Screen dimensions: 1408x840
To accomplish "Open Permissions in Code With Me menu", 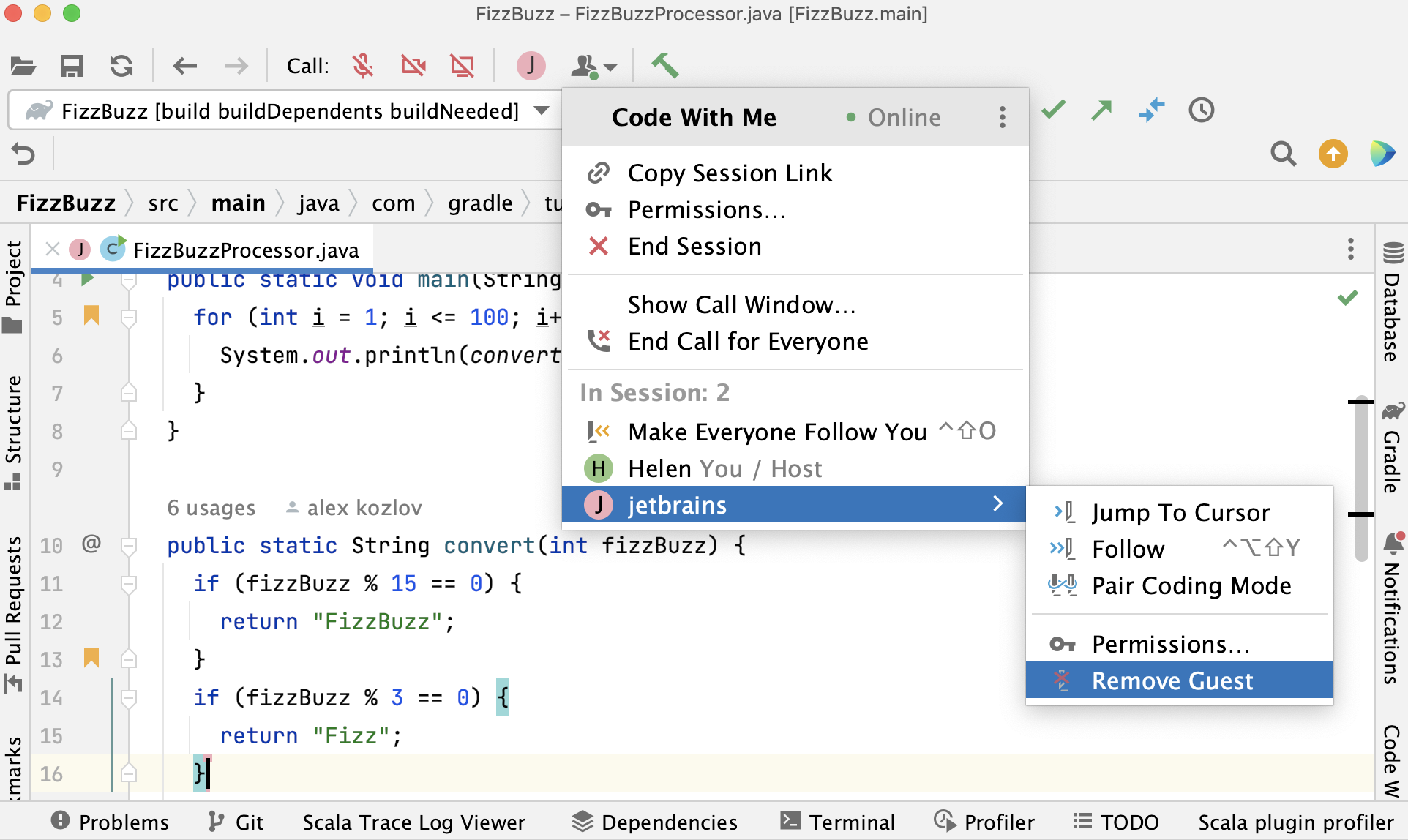I will pyautogui.click(x=795, y=210).
